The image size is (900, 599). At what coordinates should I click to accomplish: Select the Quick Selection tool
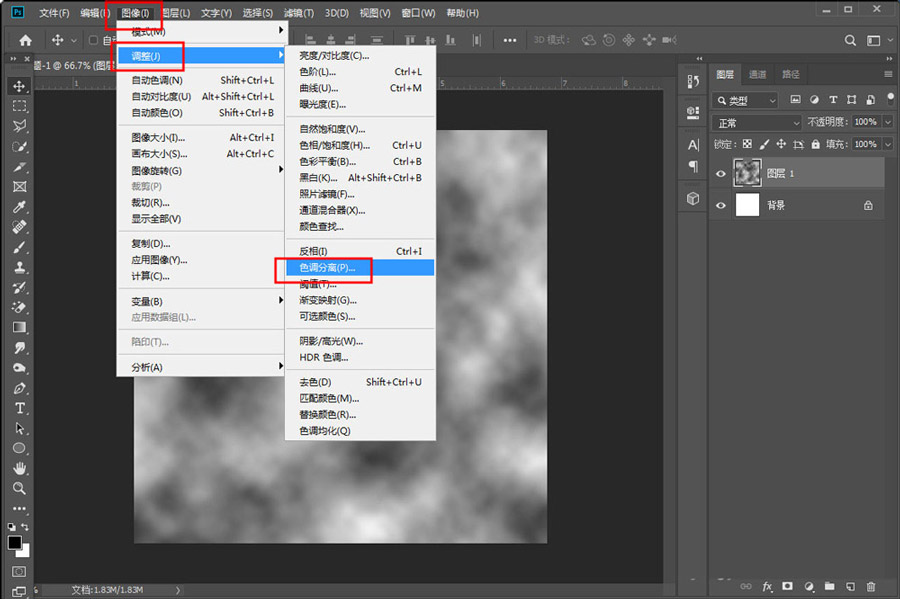tap(19, 146)
